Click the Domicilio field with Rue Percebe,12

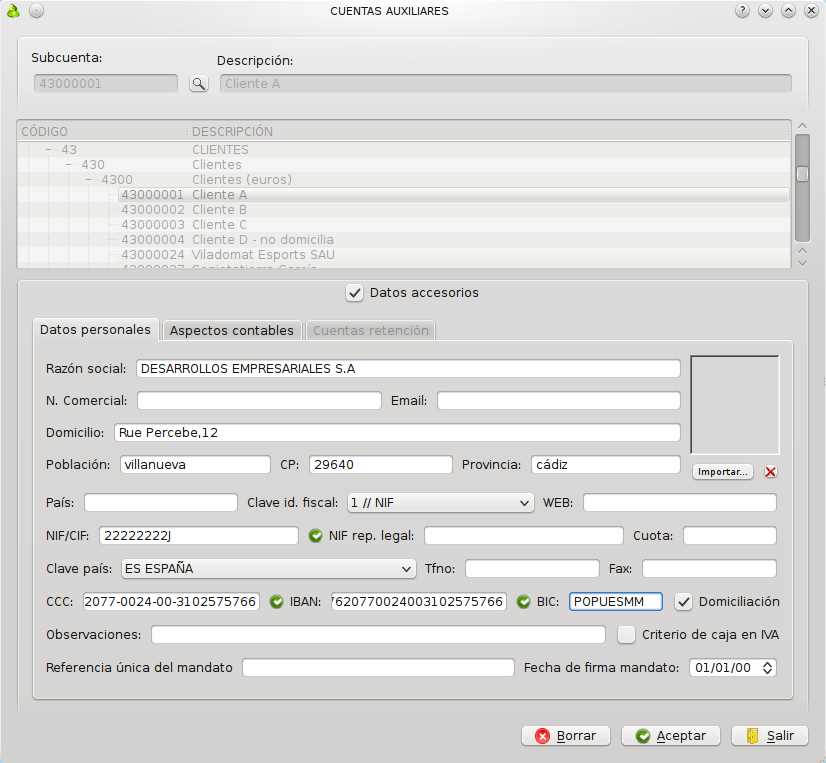tap(397, 433)
